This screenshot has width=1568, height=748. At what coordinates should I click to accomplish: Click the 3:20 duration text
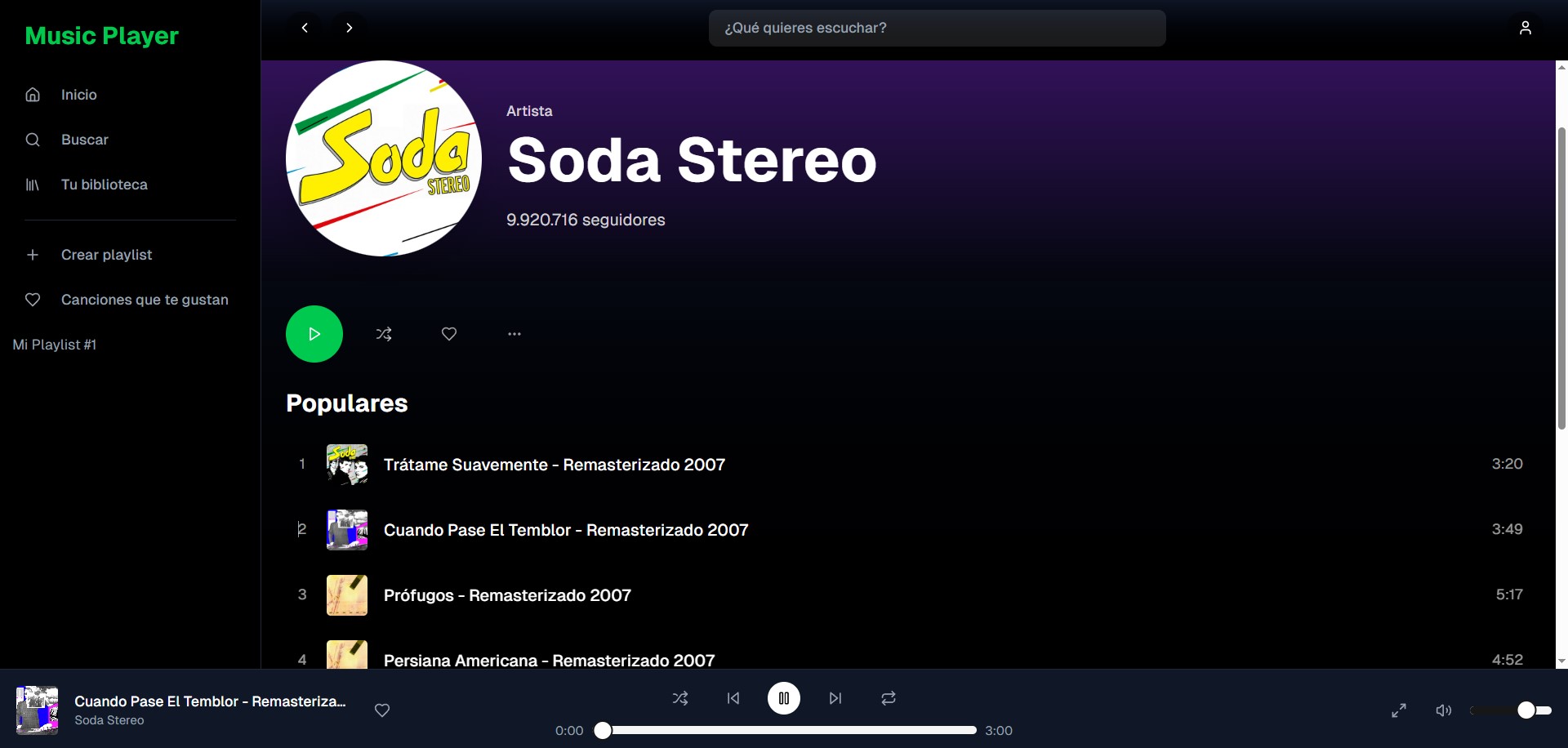pos(1507,464)
